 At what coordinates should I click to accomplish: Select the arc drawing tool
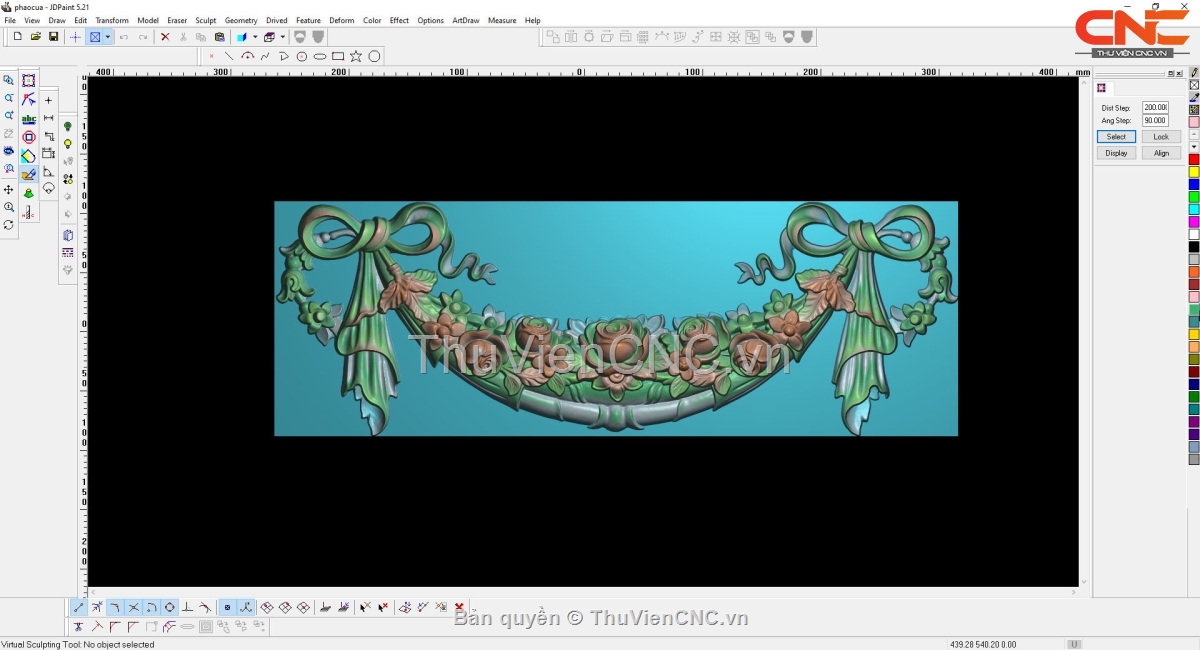tap(248, 56)
